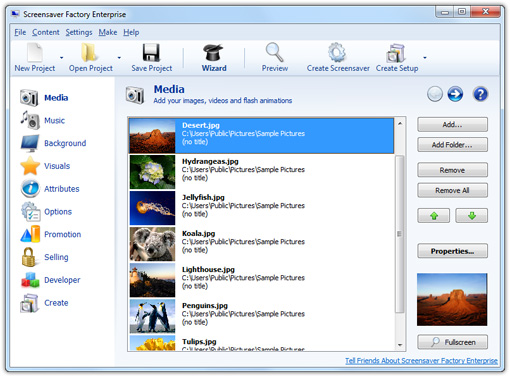Image resolution: width=510 pixels, height=377 pixels.
Task: Go to the Visuals star icon
Action: pyautogui.click(x=30, y=166)
